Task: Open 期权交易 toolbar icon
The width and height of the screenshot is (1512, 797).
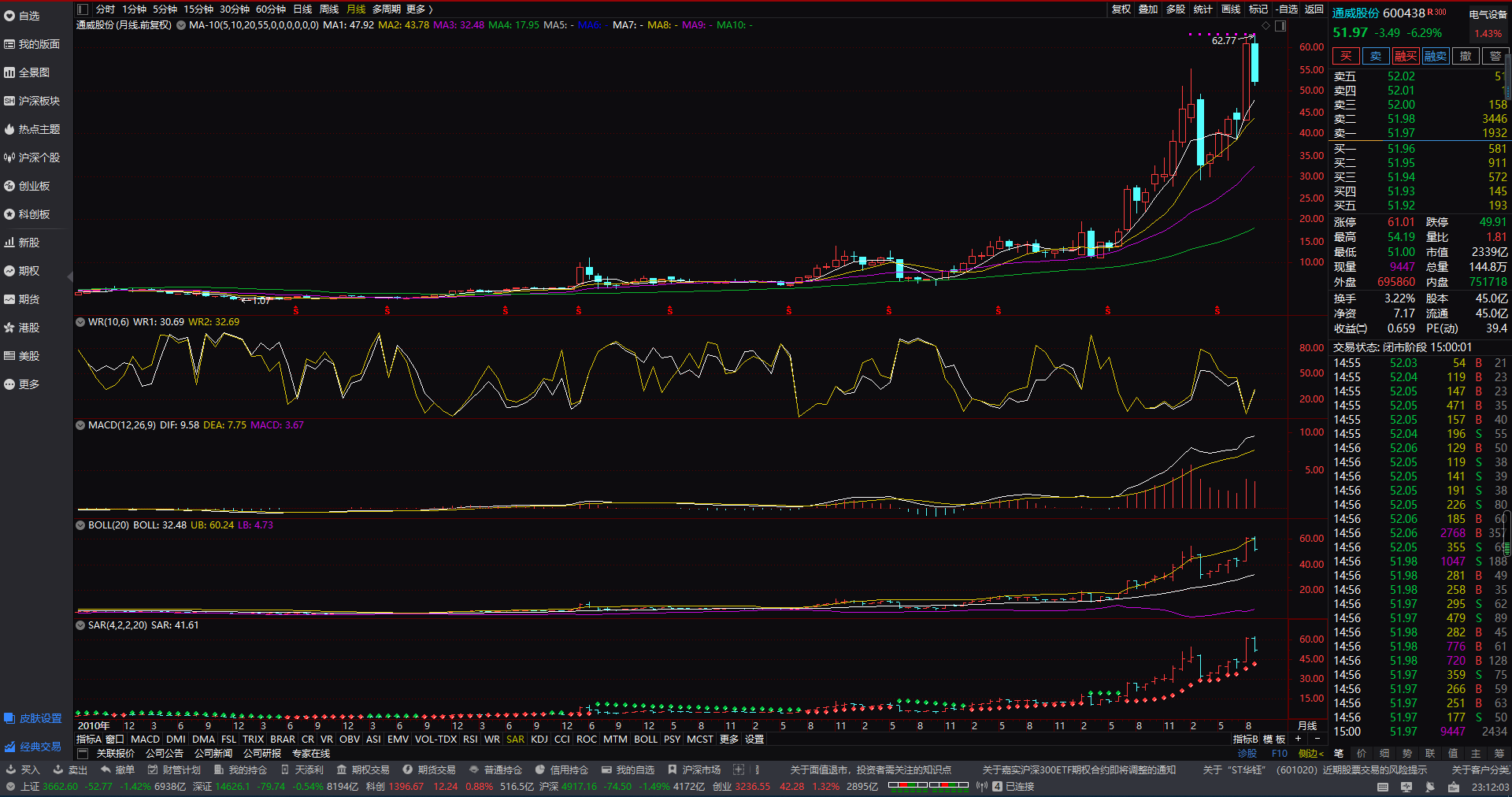Action: click(342, 769)
